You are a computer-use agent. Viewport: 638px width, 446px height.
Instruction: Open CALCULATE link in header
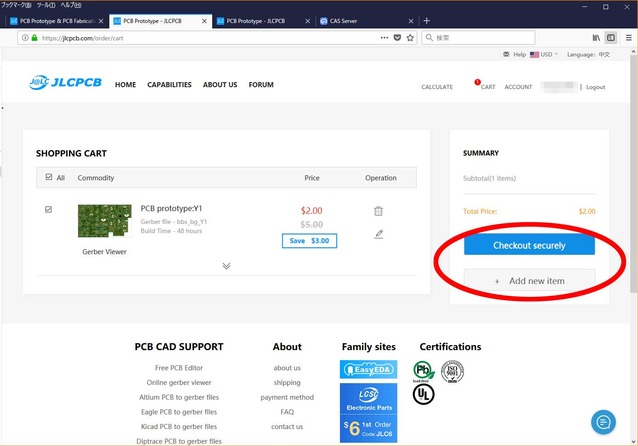tap(437, 87)
